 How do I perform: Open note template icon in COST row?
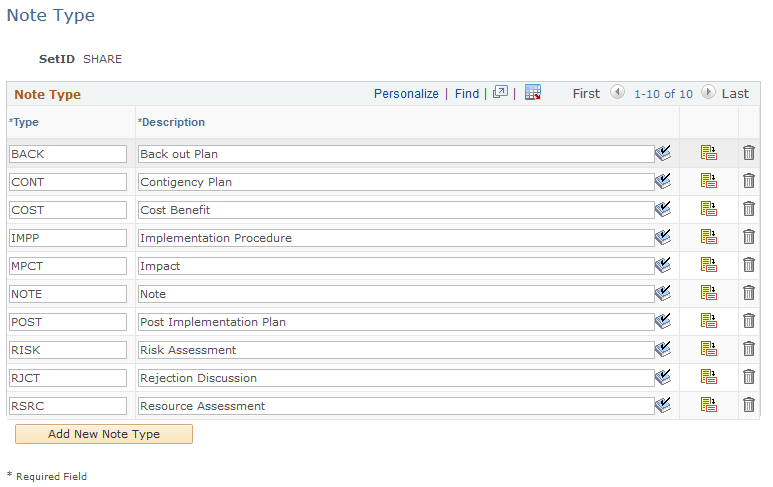click(708, 209)
